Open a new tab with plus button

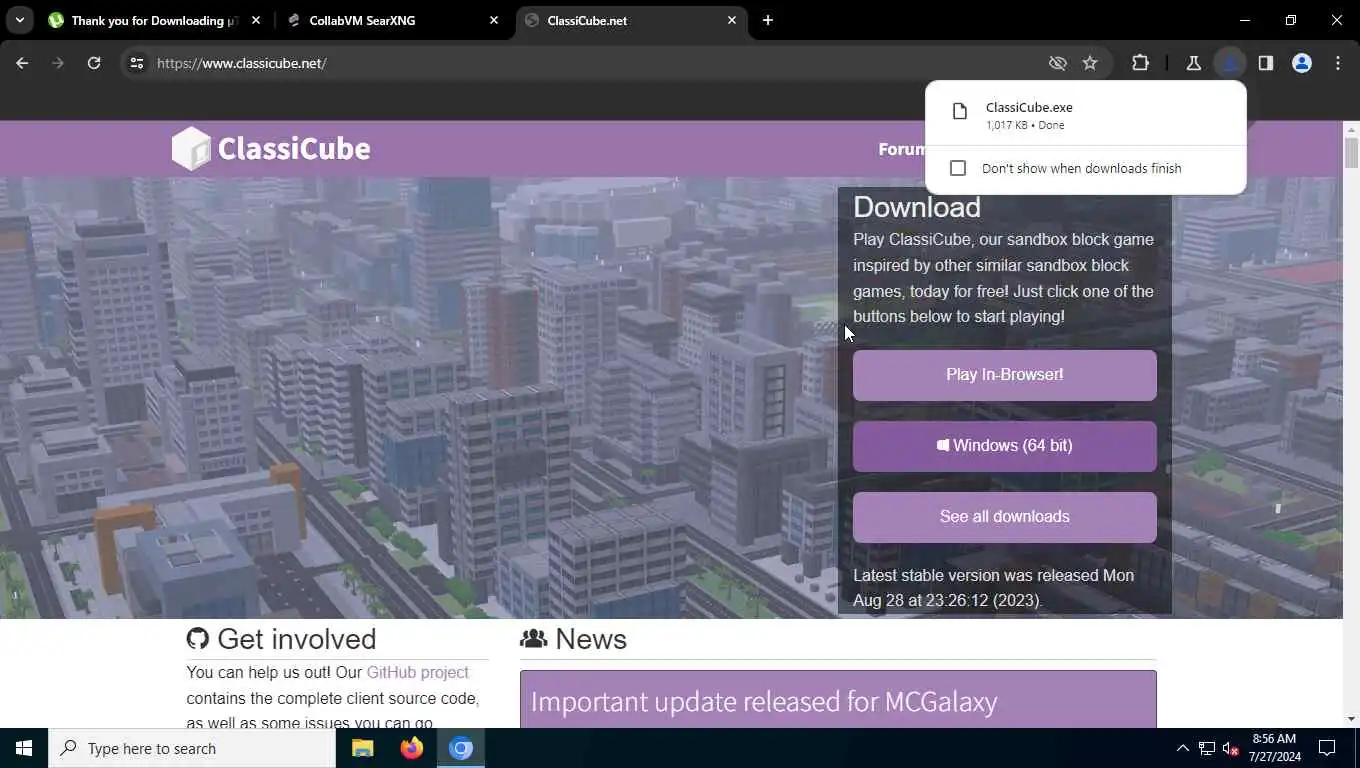[767, 20]
